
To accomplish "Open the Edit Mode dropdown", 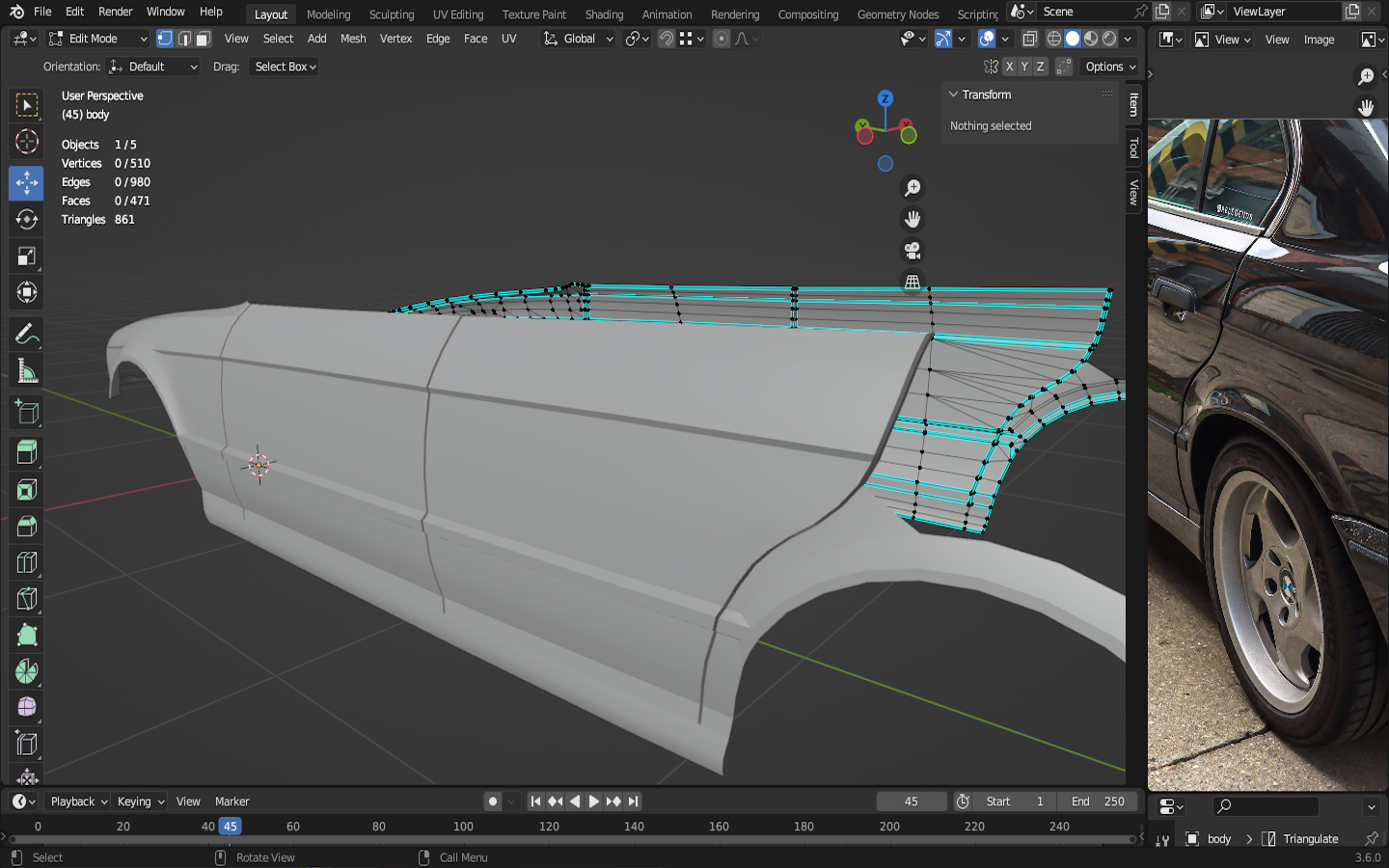I will pyautogui.click(x=97, y=39).
